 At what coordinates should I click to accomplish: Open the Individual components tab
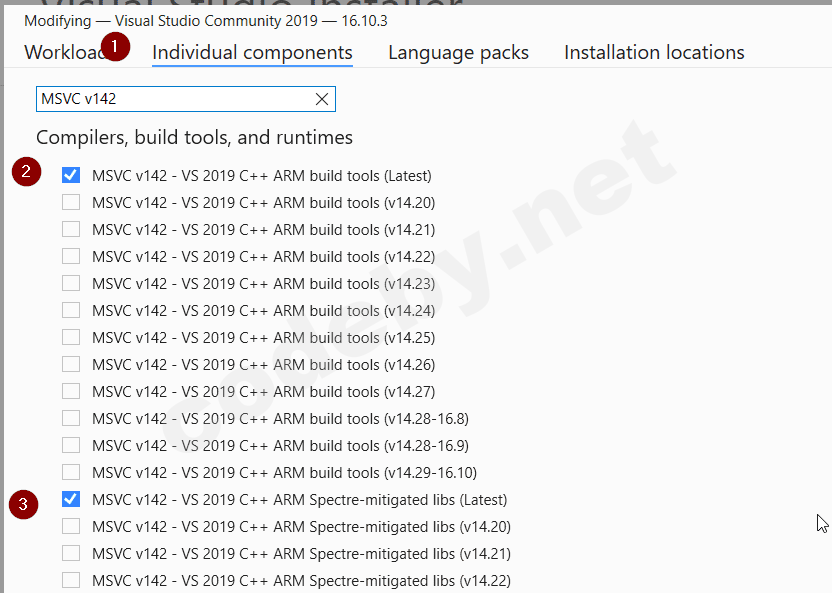coord(252,53)
